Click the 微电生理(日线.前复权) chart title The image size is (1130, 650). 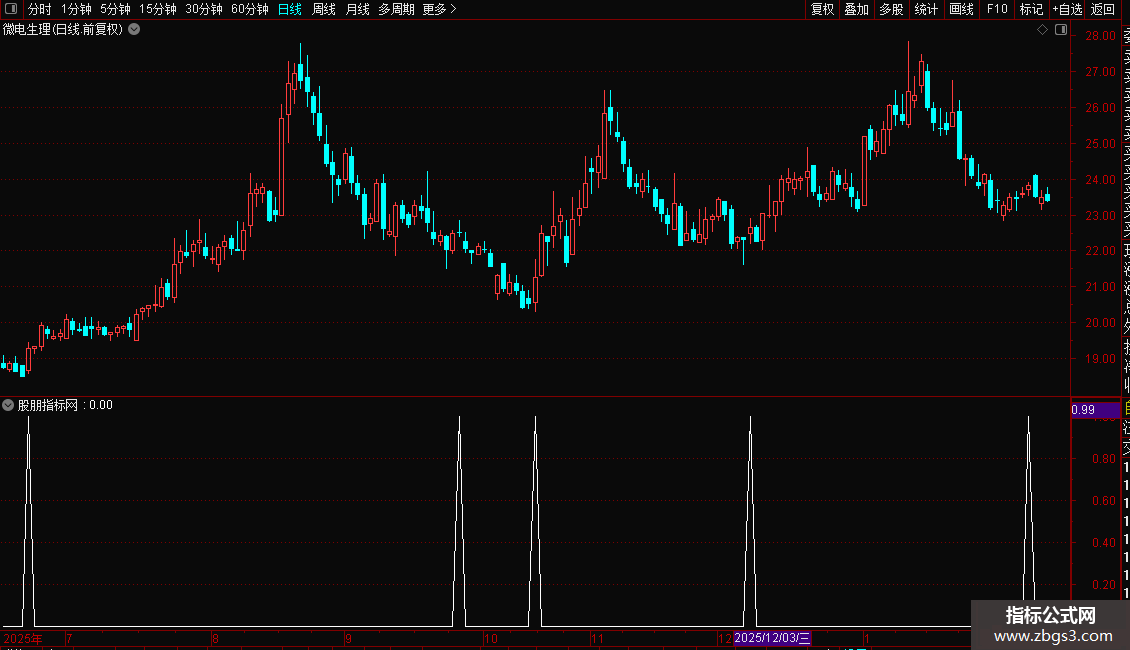click(63, 30)
